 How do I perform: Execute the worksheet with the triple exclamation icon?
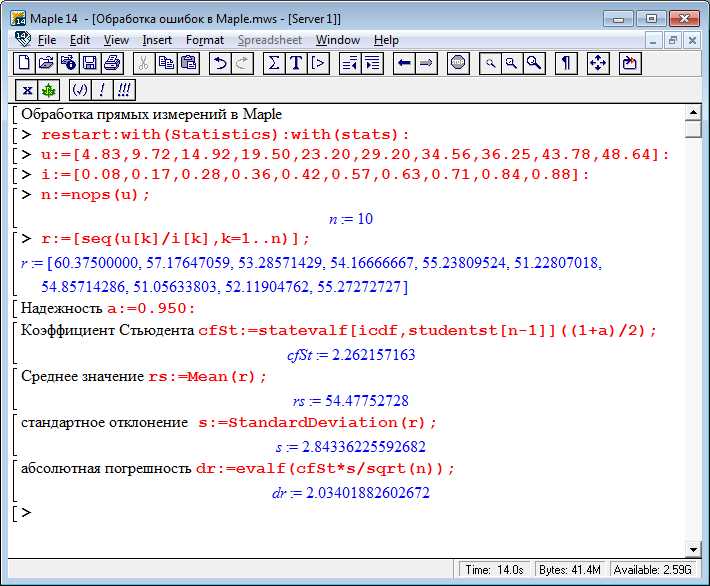[124, 90]
